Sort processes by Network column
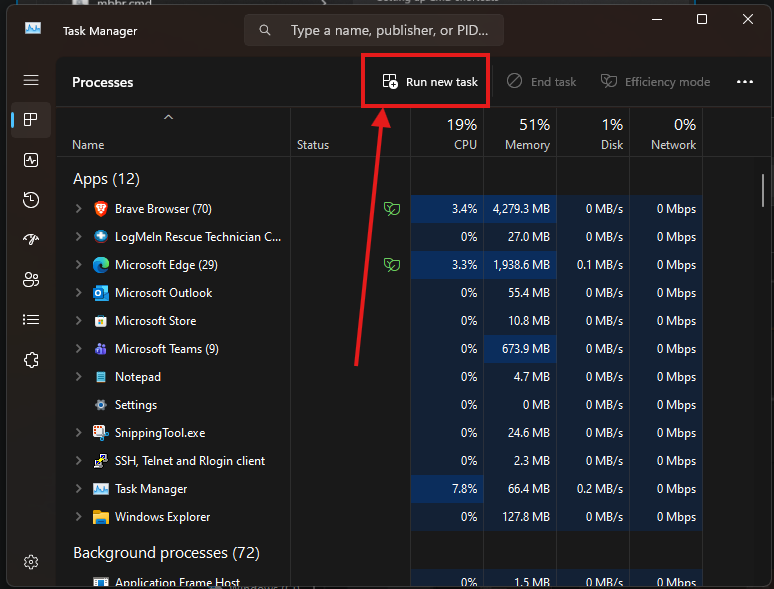This screenshot has height=589, width=774. (666, 132)
